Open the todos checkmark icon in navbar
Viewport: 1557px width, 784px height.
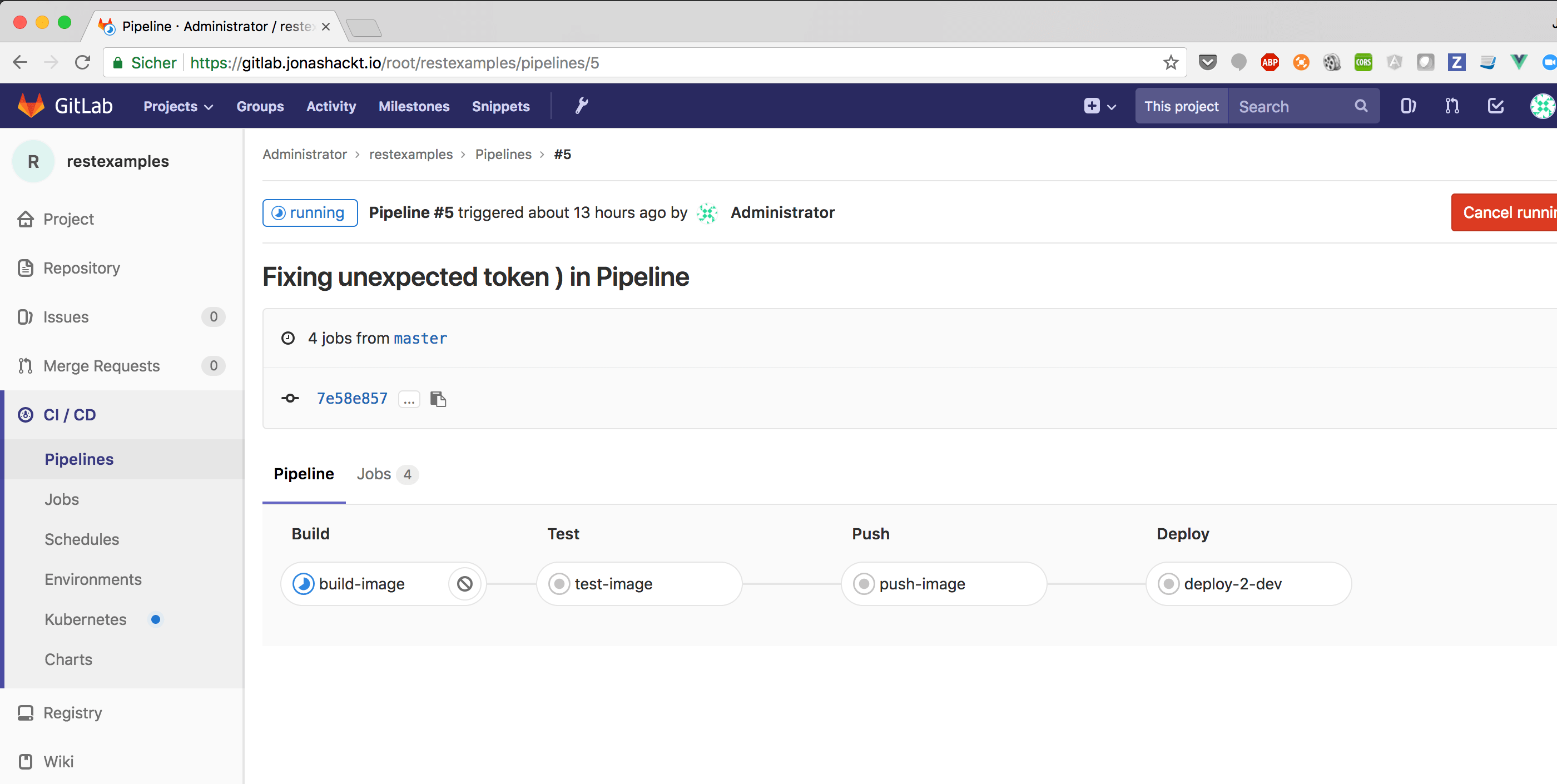click(x=1495, y=106)
